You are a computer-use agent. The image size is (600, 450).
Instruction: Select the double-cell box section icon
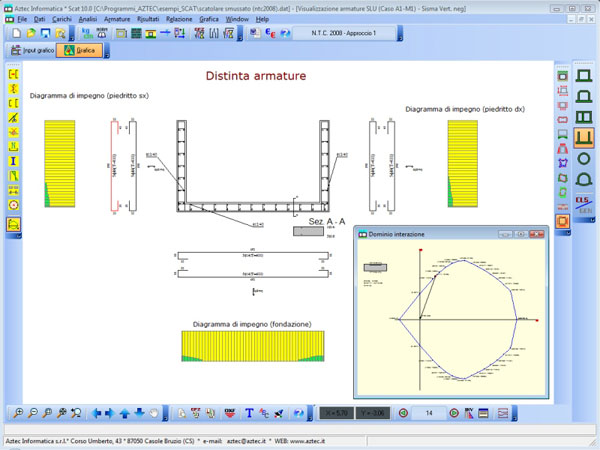click(x=584, y=117)
